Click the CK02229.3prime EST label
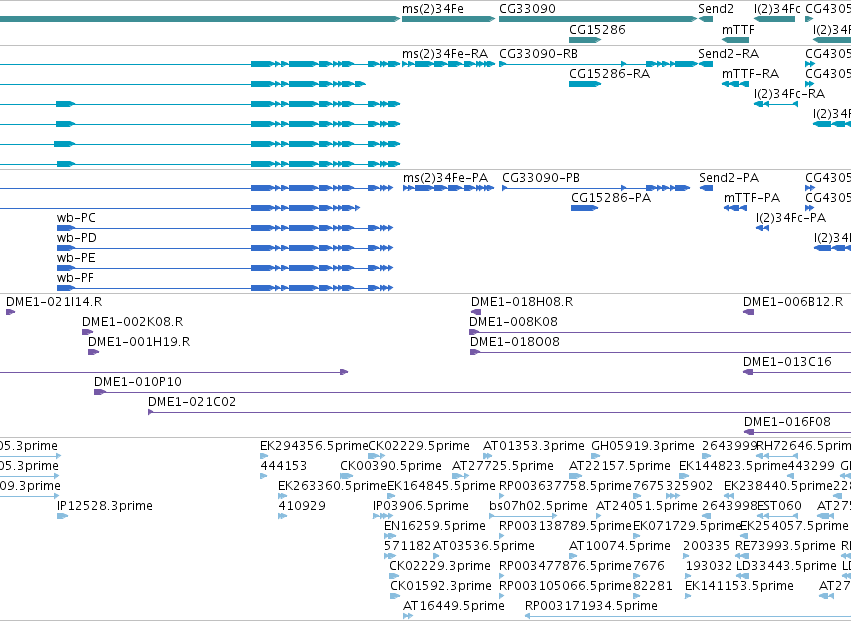The image size is (851, 621). click(x=440, y=566)
